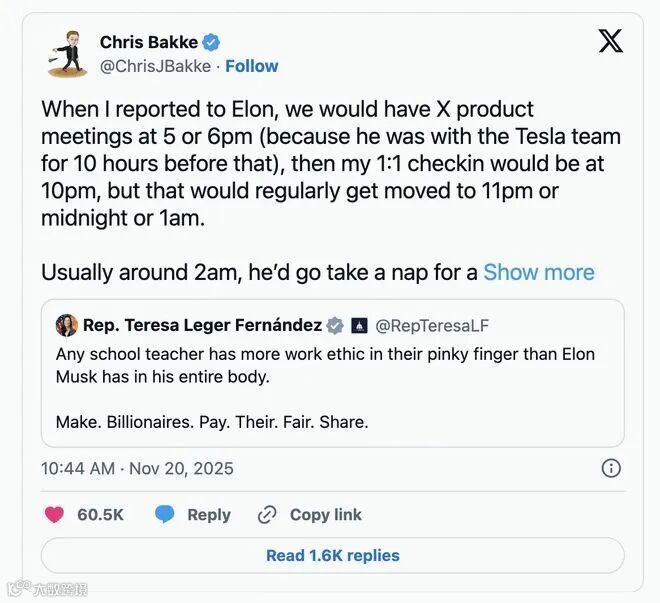Click the blue reply bubble icon
The width and height of the screenshot is (660, 603).
pos(164,515)
